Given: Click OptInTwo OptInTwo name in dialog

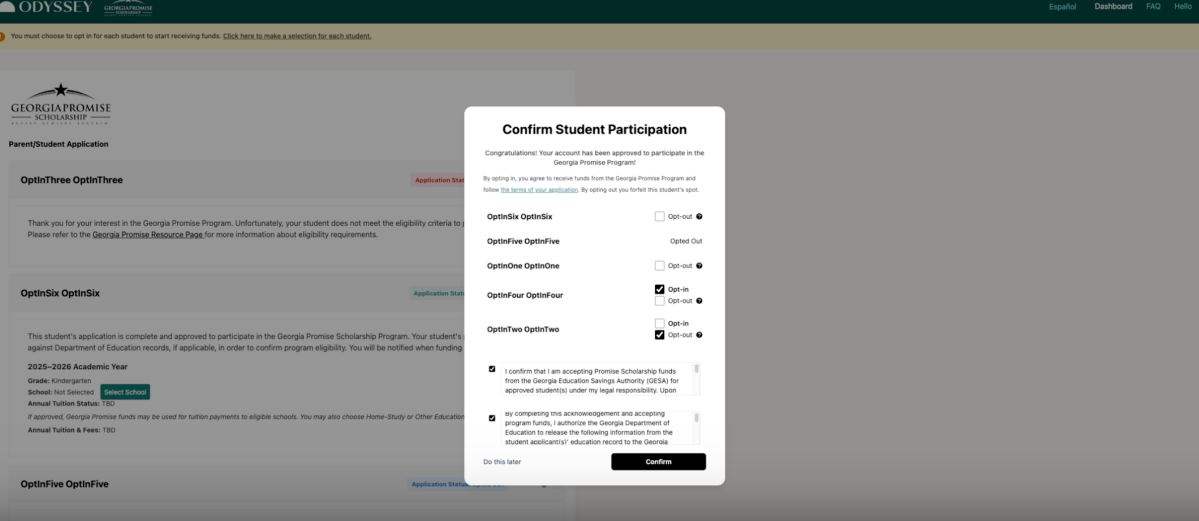Looking at the screenshot, I should 523,329.
